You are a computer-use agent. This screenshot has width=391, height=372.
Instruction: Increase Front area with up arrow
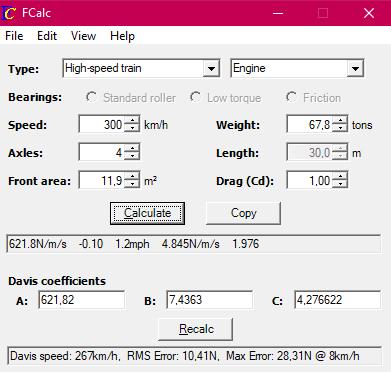point(132,177)
